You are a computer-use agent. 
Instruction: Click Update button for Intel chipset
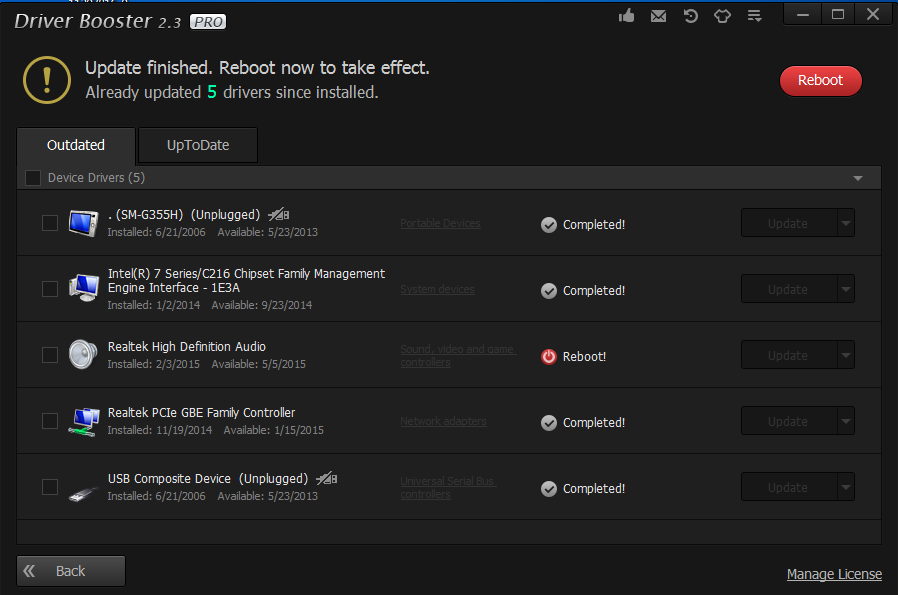coord(789,289)
